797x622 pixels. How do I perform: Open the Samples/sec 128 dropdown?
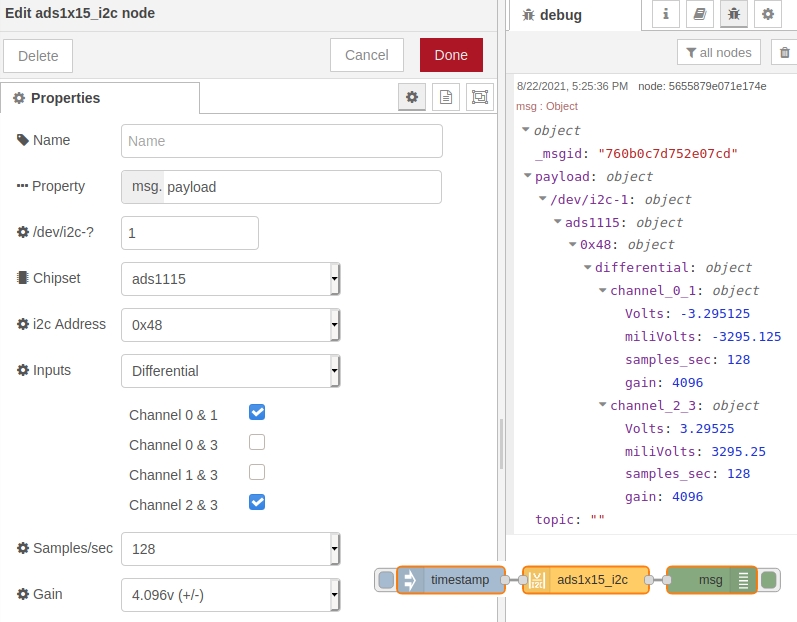click(x=230, y=549)
